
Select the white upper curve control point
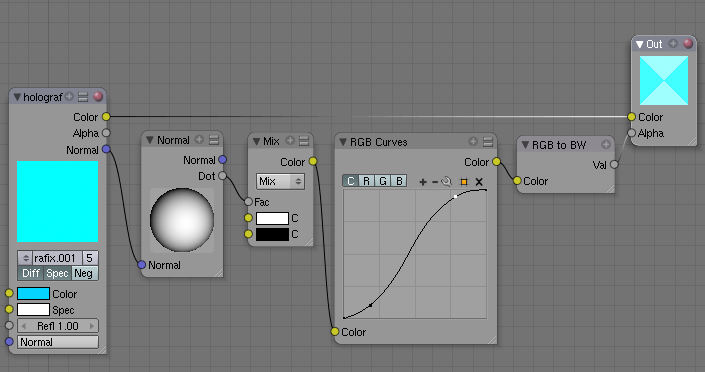tap(455, 197)
